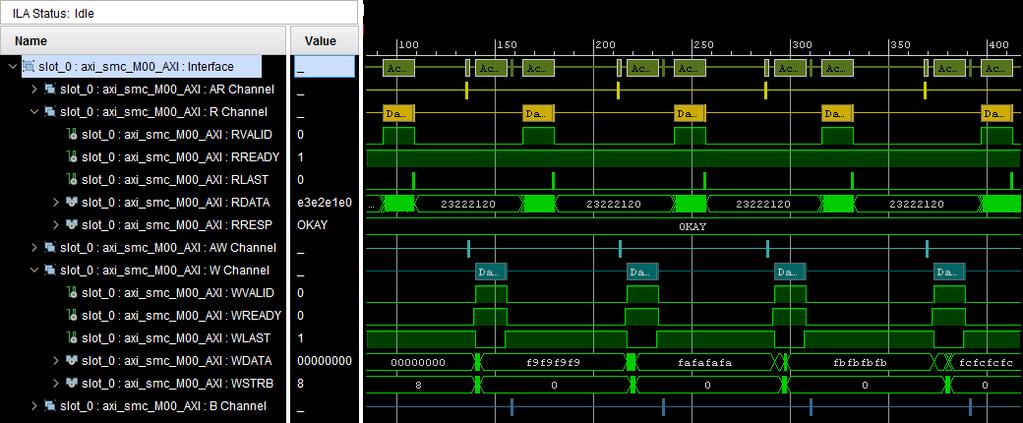Expand the AR Channel group
Screen dimensions: 1023x423
pos(35,89)
